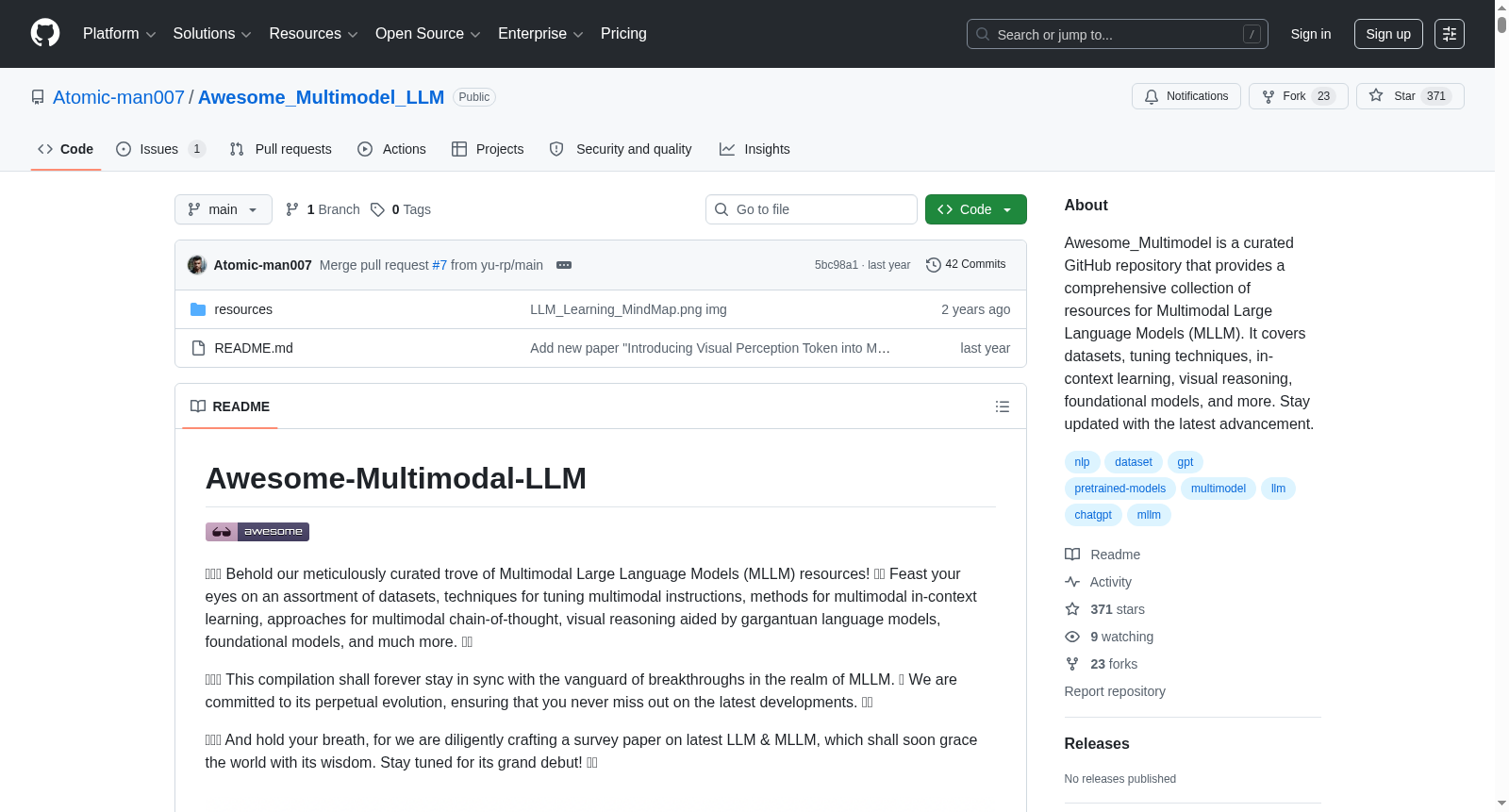Fork the repository

pos(1299,96)
